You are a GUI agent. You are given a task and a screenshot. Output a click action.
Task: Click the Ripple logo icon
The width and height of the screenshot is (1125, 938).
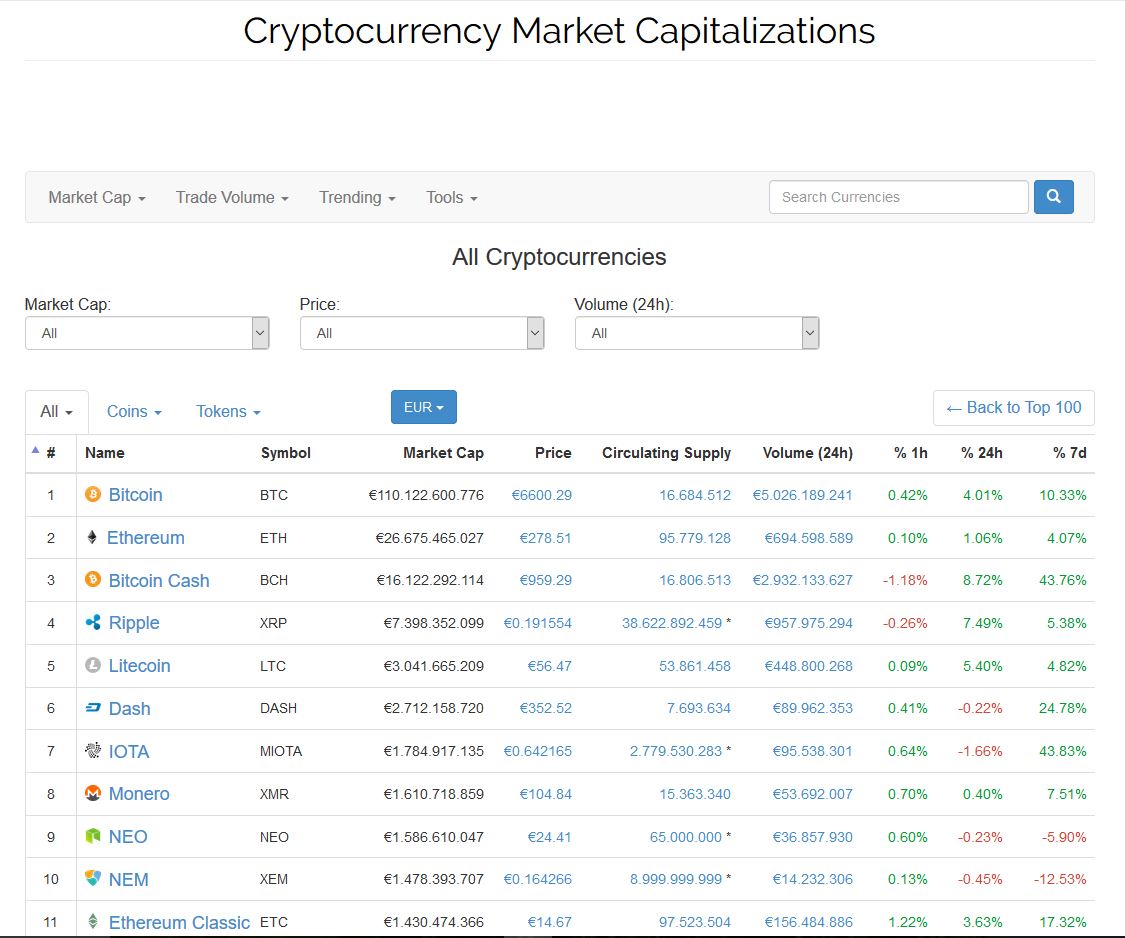[93, 622]
